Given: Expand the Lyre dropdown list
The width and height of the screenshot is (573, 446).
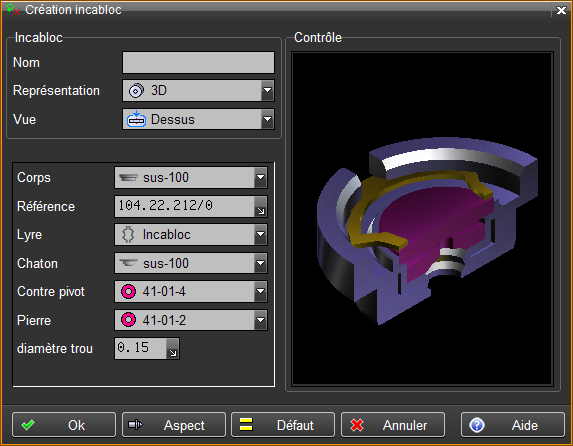Looking at the screenshot, I should [260, 234].
